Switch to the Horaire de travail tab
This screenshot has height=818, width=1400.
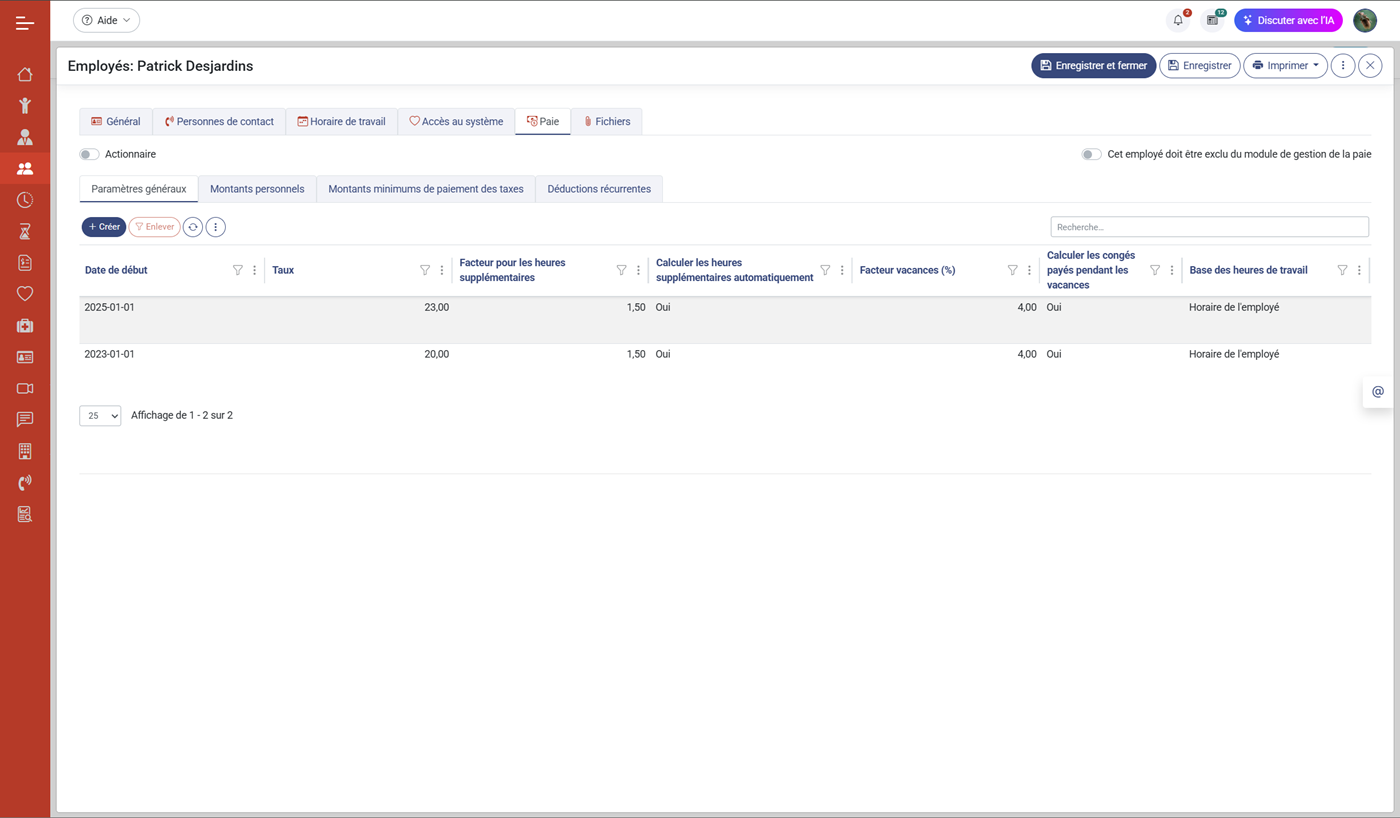tap(341, 122)
